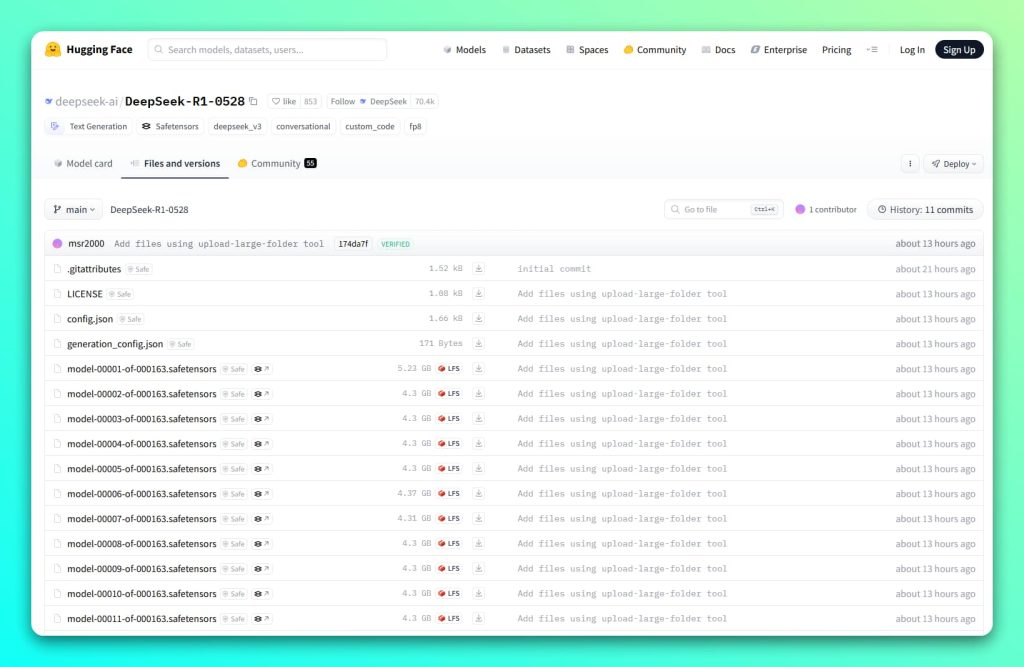The width and height of the screenshot is (1024, 667).
Task: Open the msr2000 user profile link
Action: tap(86, 244)
